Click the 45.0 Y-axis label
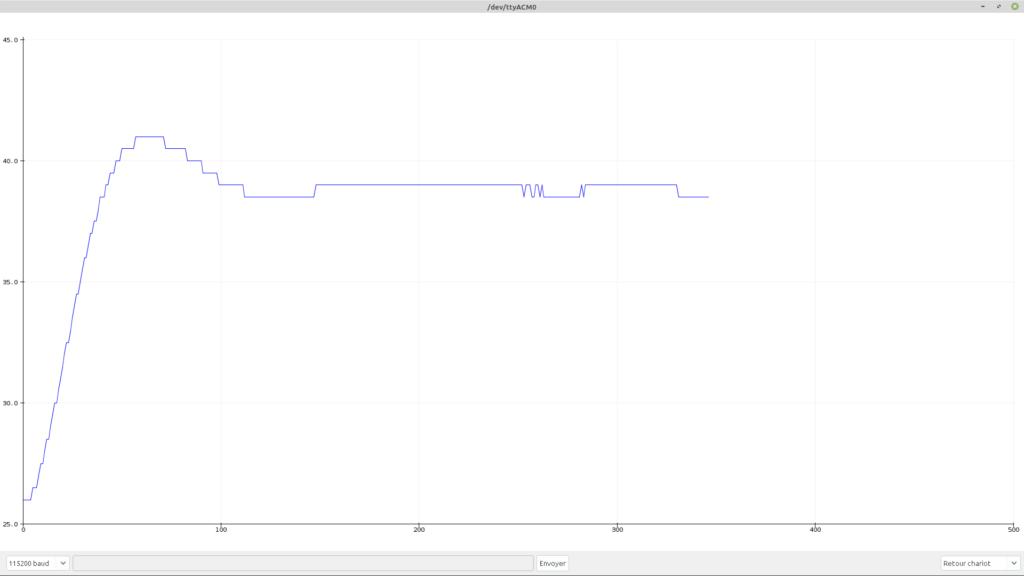 [10, 40]
